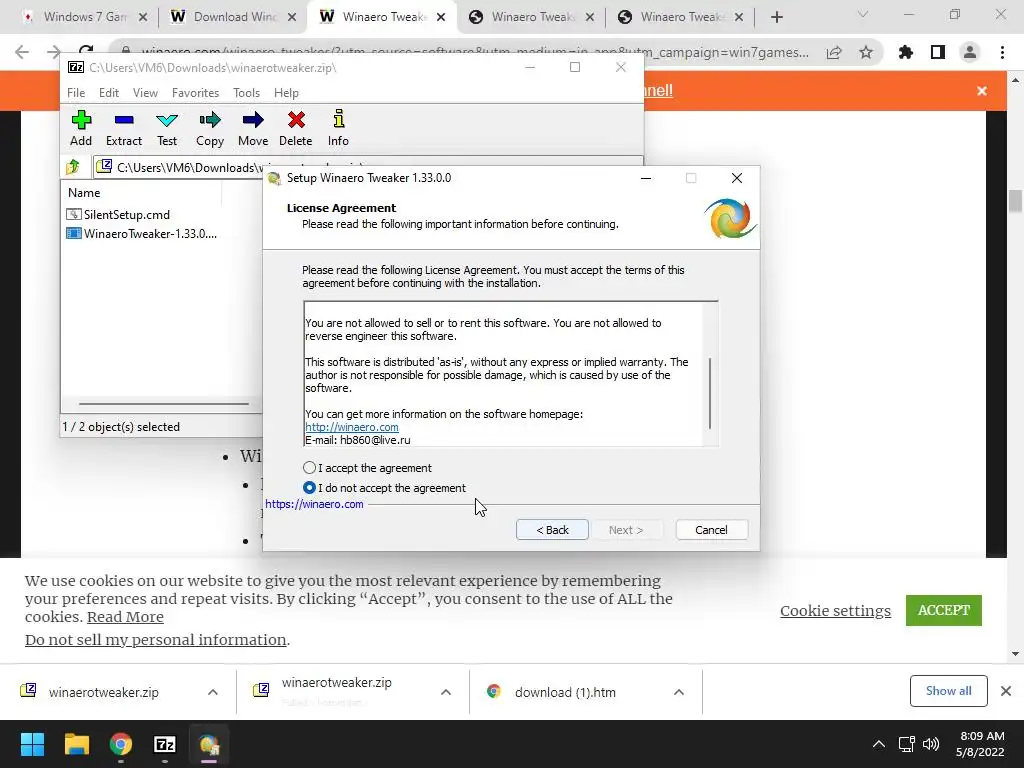This screenshot has height=768, width=1024.
Task: Share this page icon in address bar
Action: (x=834, y=52)
